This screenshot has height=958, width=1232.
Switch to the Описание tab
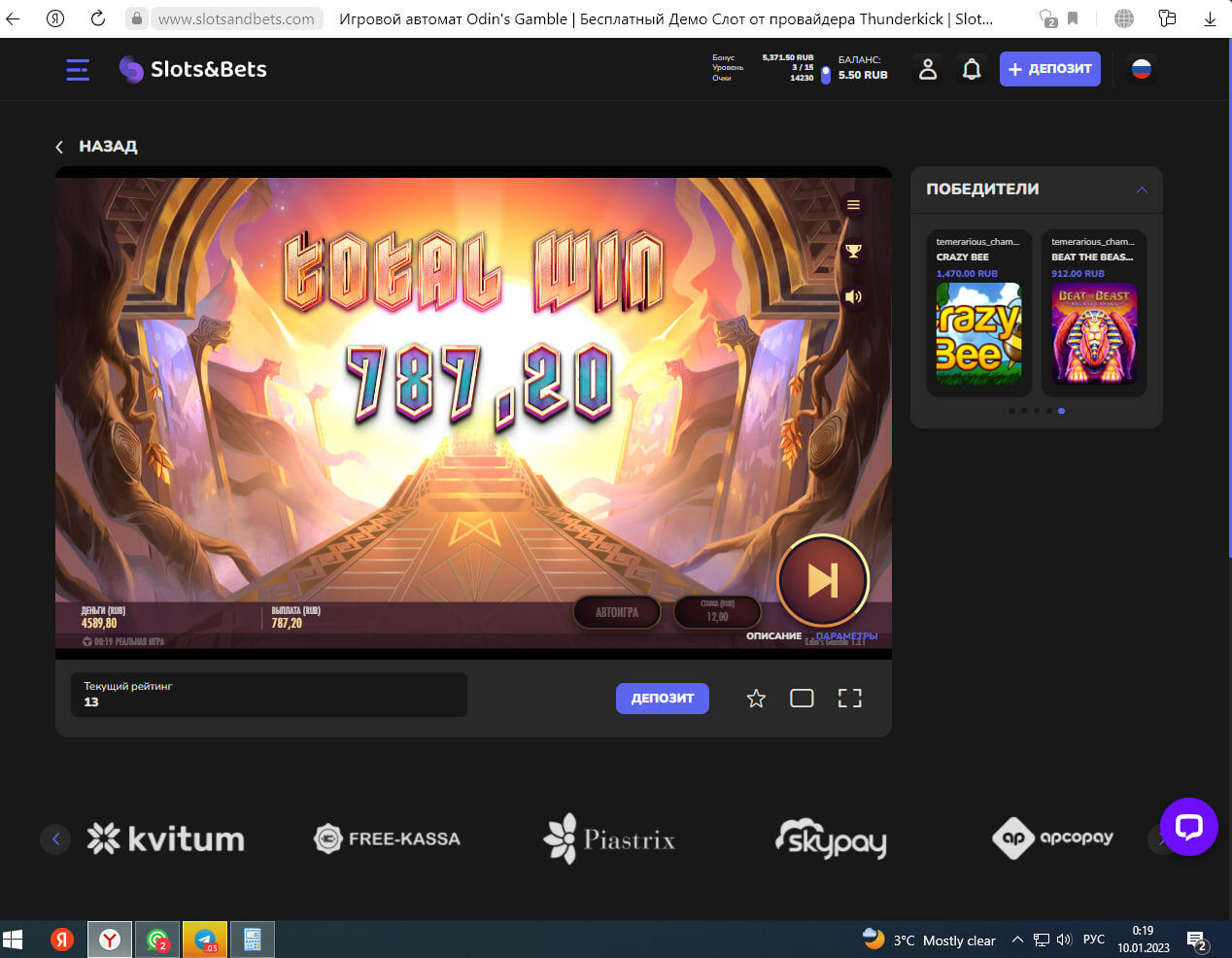(773, 635)
